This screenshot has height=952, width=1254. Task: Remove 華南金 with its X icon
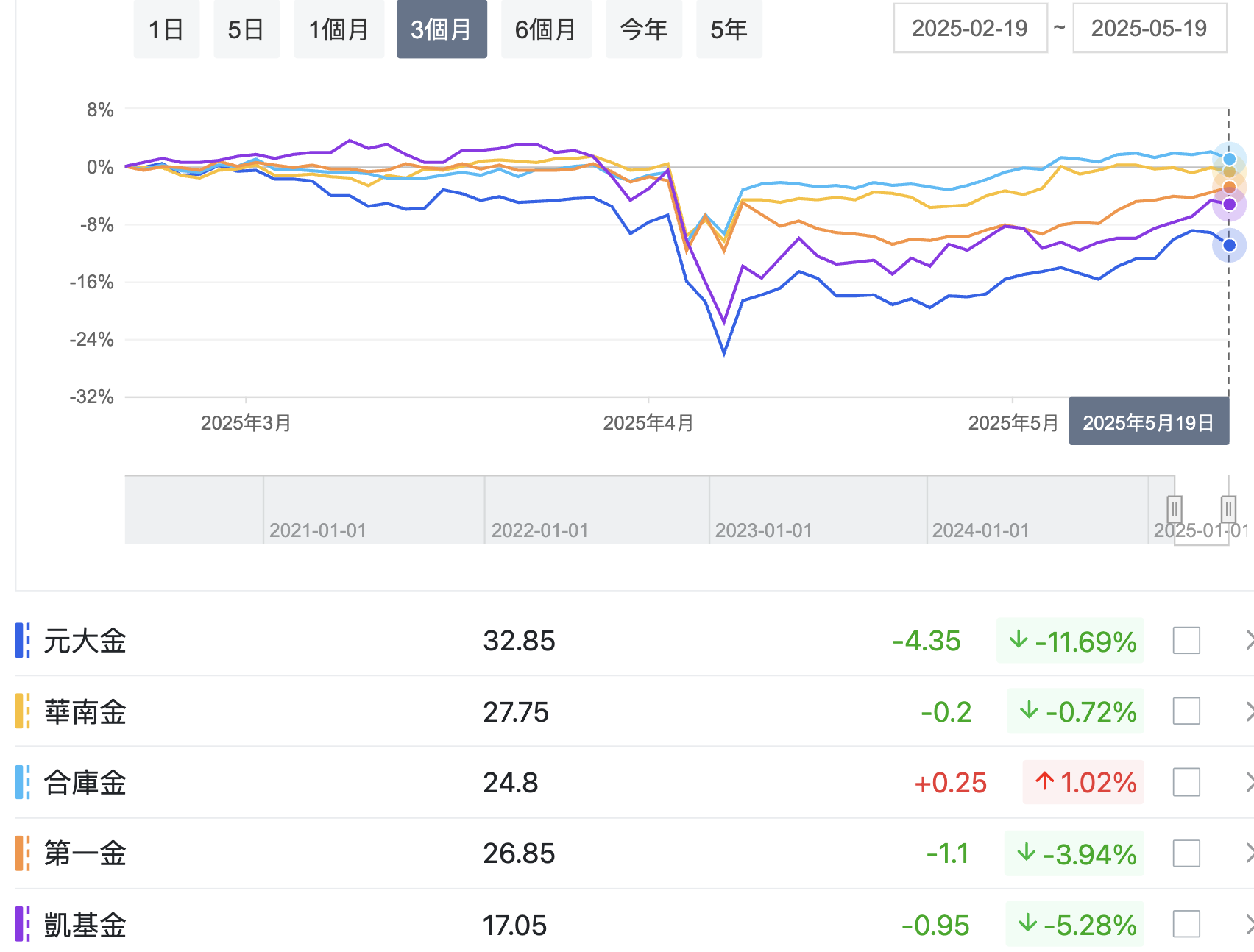coord(1249,711)
